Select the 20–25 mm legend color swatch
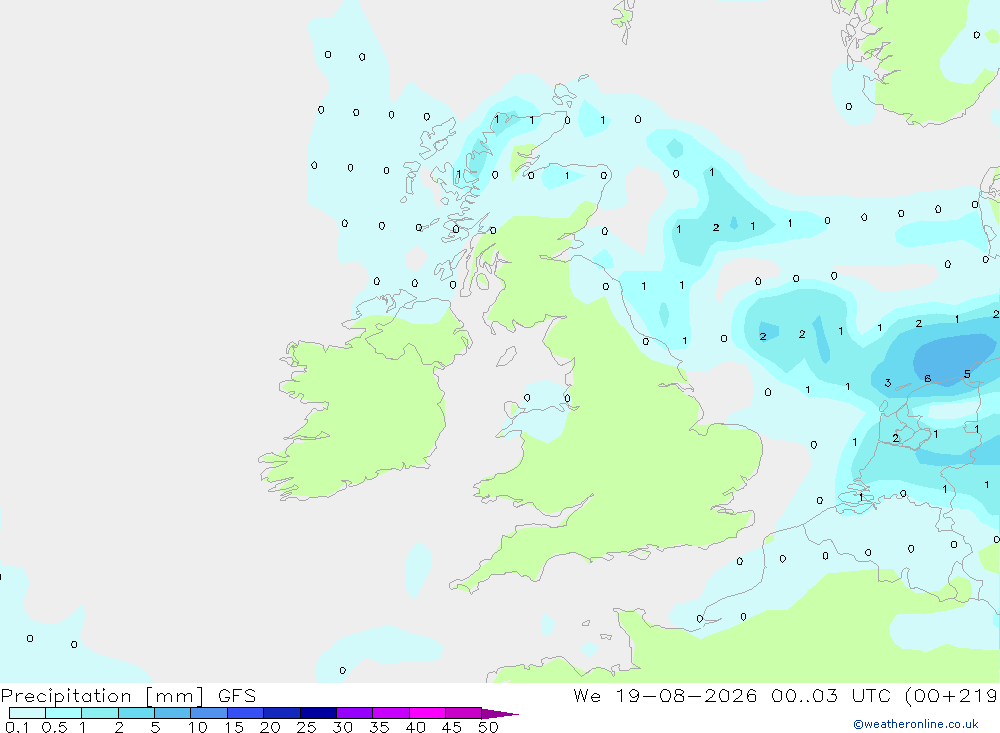1000x733 pixels. point(282,713)
